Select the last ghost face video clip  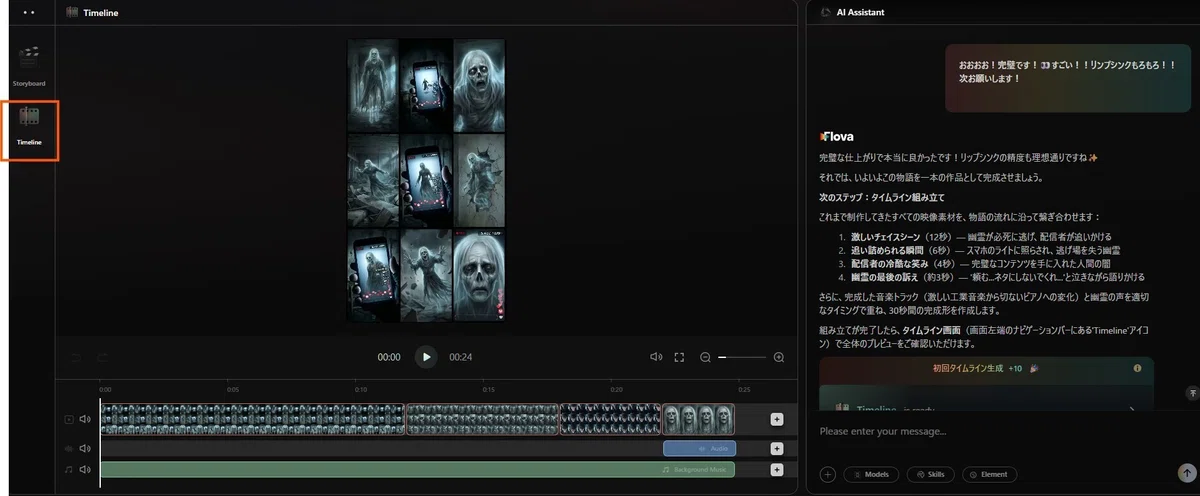pos(698,420)
